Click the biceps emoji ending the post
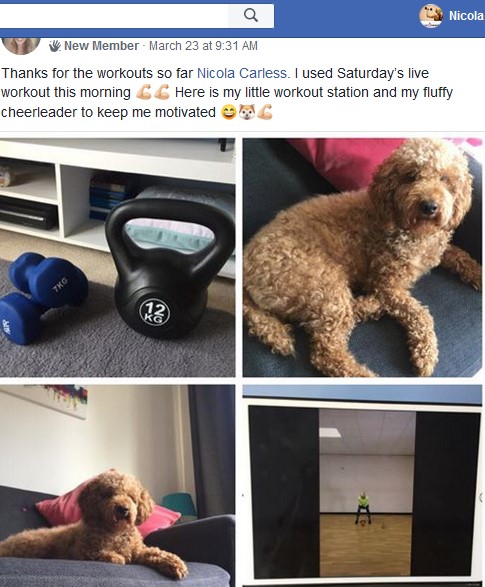 pyautogui.click(x=265, y=112)
